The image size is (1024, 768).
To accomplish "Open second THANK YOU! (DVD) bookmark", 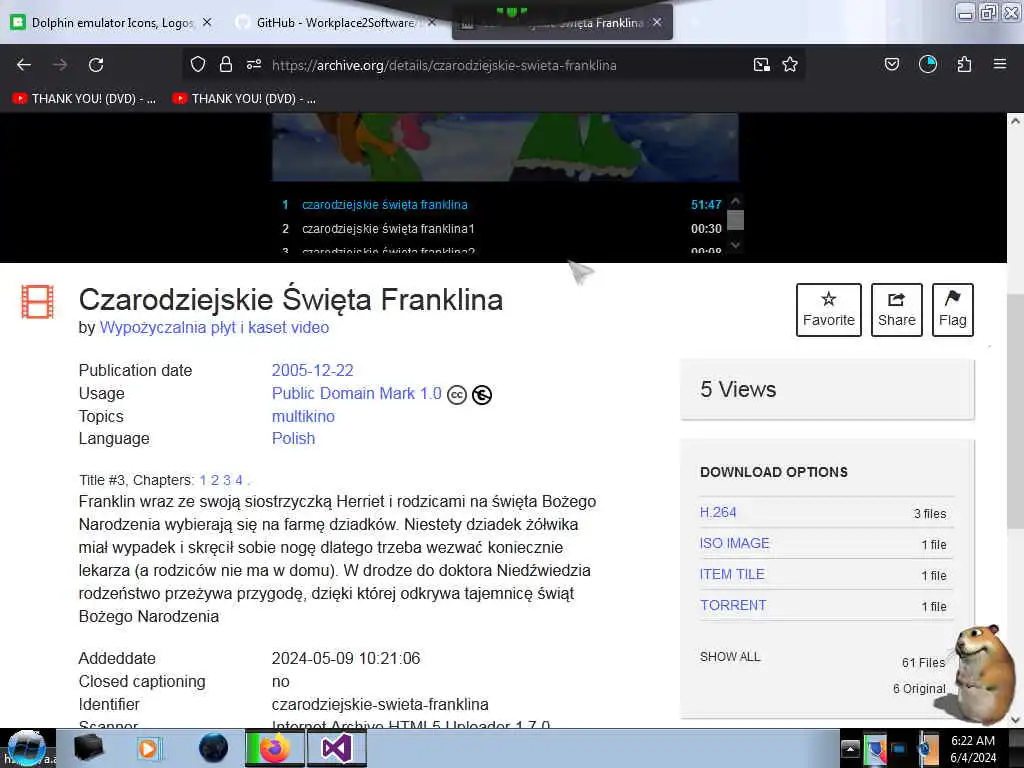I will click(x=244, y=99).
